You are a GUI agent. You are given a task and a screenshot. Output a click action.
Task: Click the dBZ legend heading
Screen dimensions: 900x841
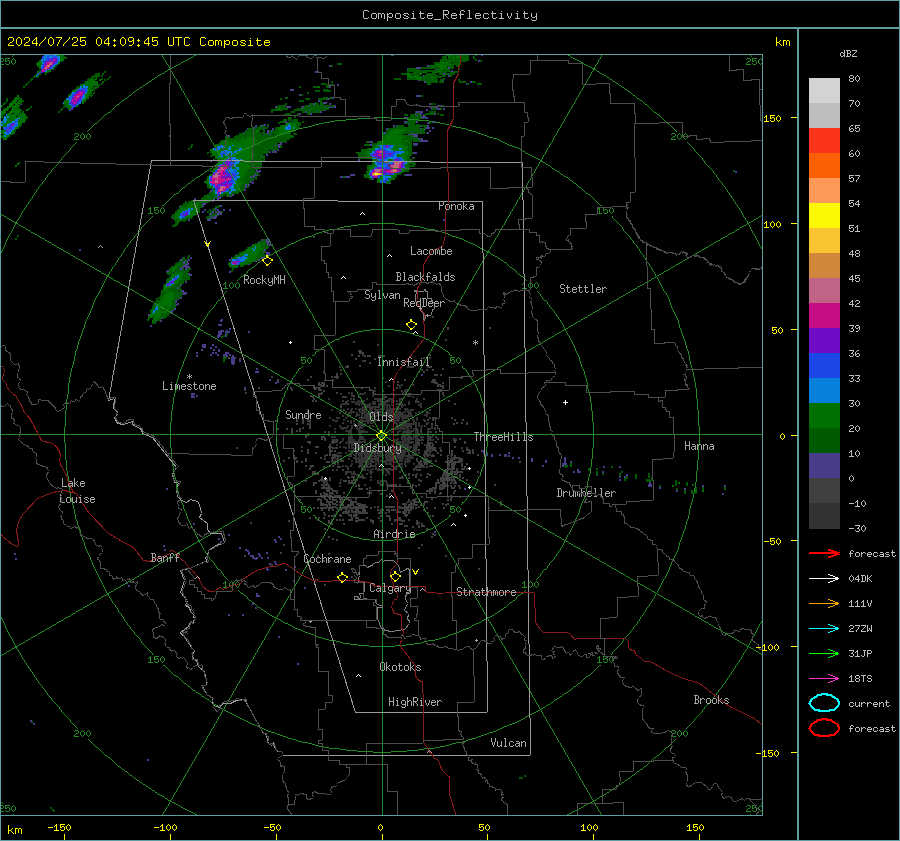[848, 53]
